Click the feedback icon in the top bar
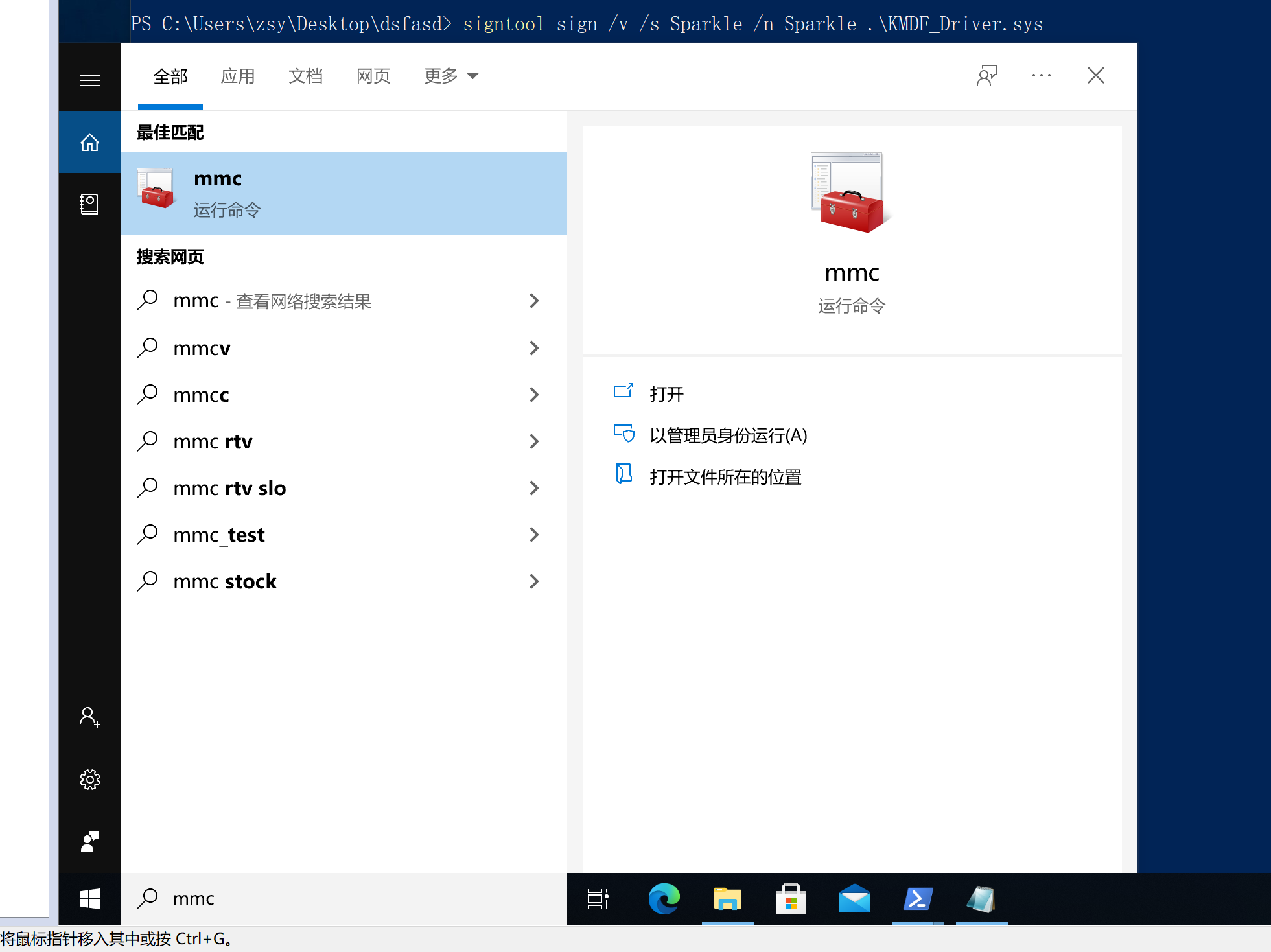 click(986, 76)
